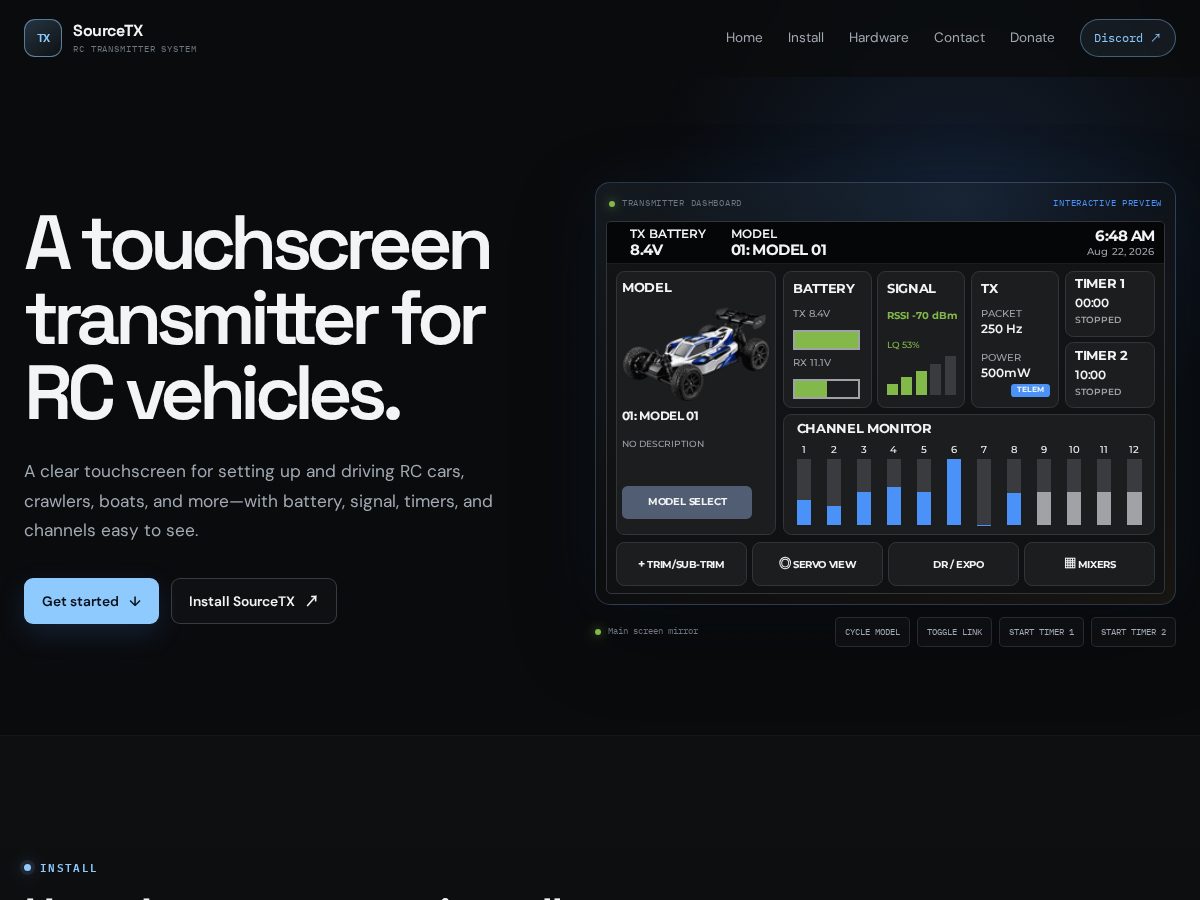The height and width of the screenshot is (900, 1200).
Task: Click the INTERACTIVE PREVIEW label
Action: coord(1107,203)
